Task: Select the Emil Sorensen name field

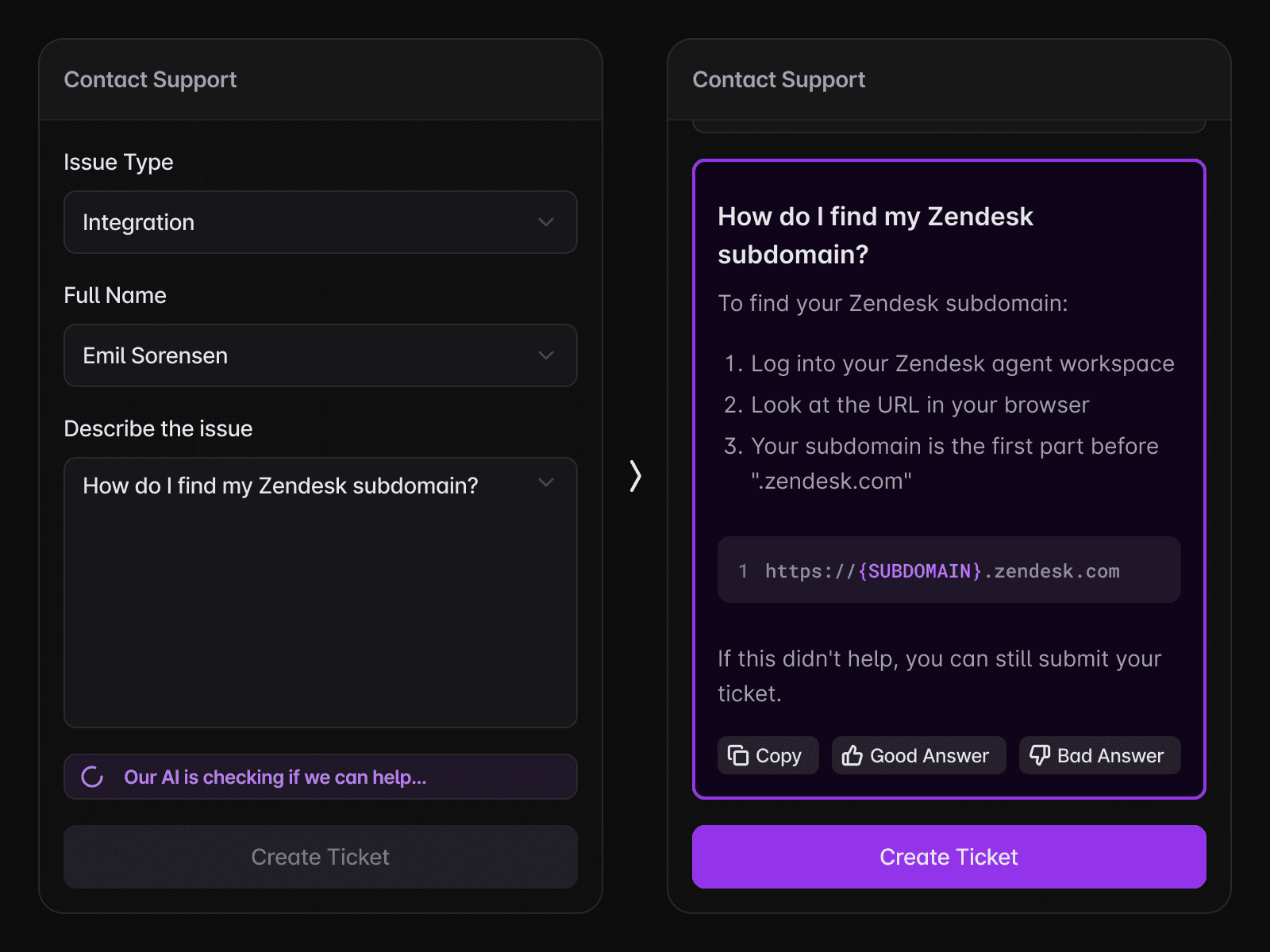Action: tap(302, 355)
